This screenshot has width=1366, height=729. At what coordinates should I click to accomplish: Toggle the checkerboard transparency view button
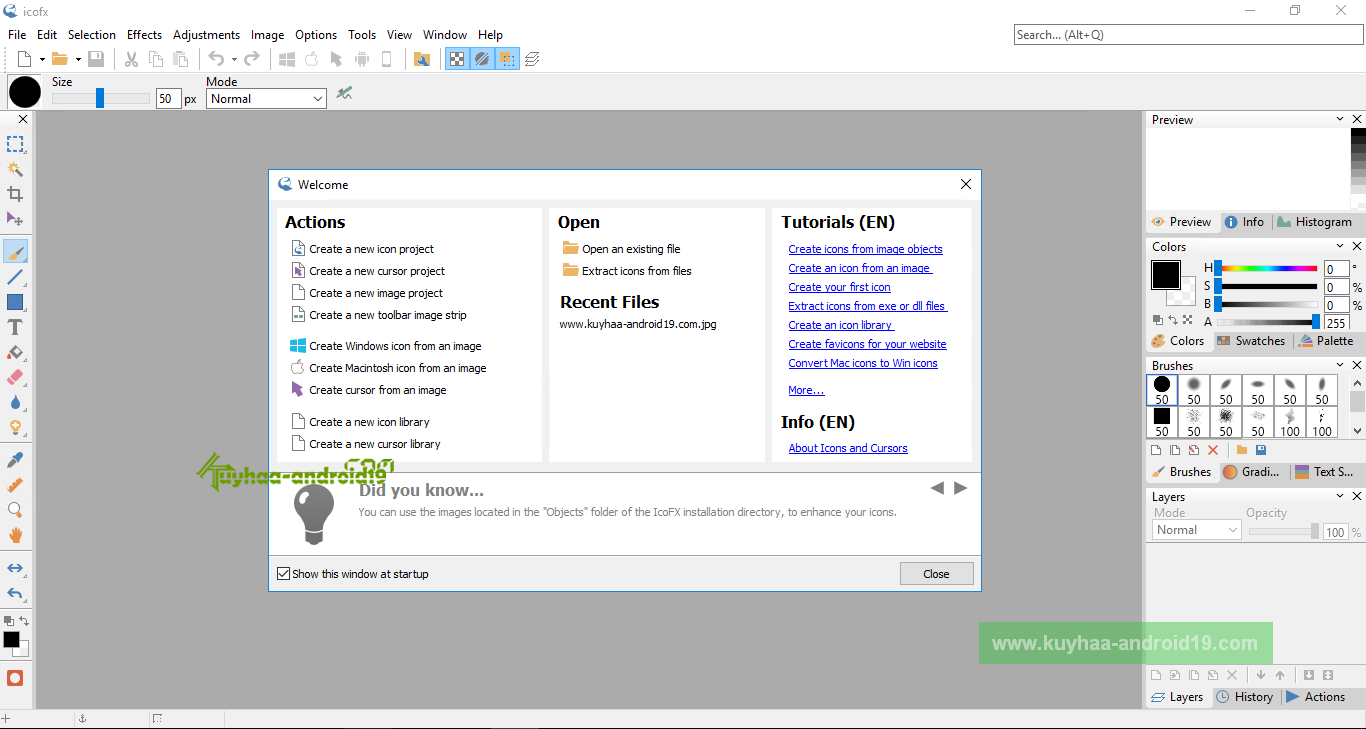pos(457,59)
